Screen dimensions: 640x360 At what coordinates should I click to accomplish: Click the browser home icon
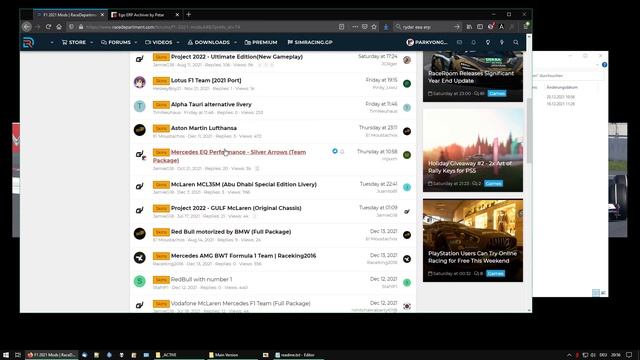[x=59, y=27]
